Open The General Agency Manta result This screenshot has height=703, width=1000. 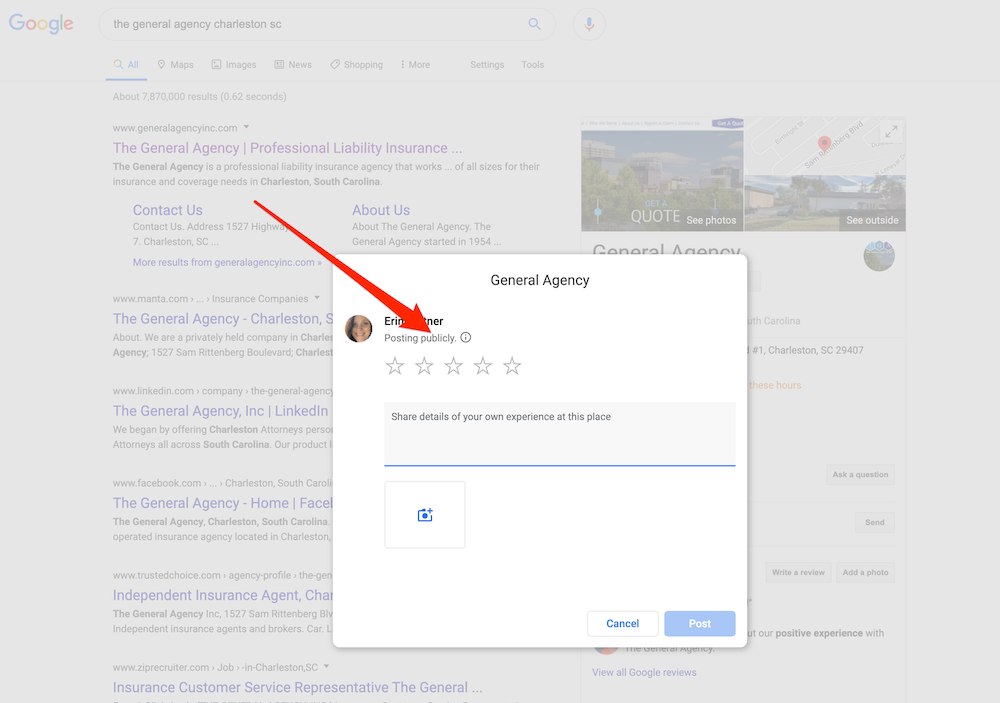point(223,319)
